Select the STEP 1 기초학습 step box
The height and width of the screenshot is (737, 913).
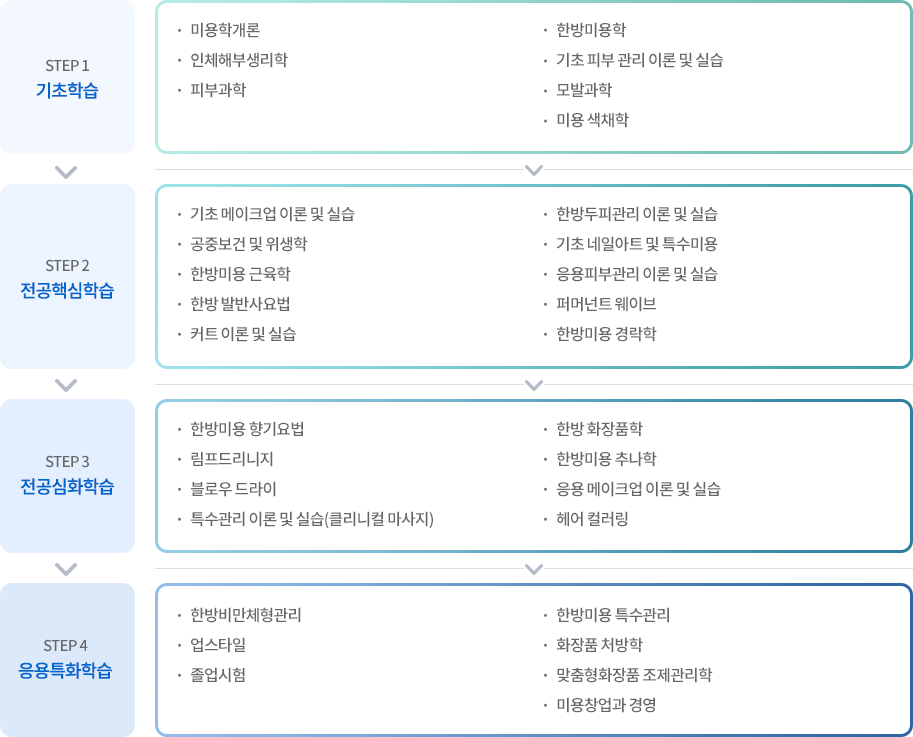point(68,77)
